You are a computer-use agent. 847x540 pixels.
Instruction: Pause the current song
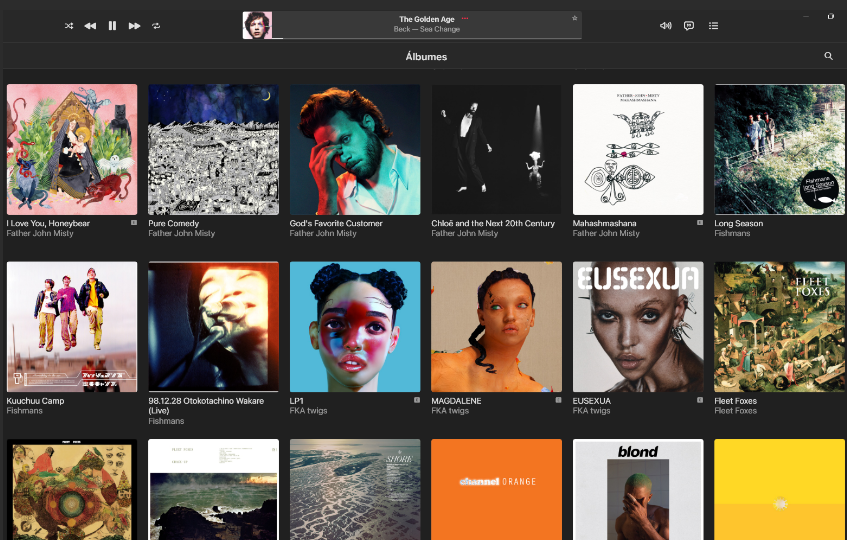112,25
